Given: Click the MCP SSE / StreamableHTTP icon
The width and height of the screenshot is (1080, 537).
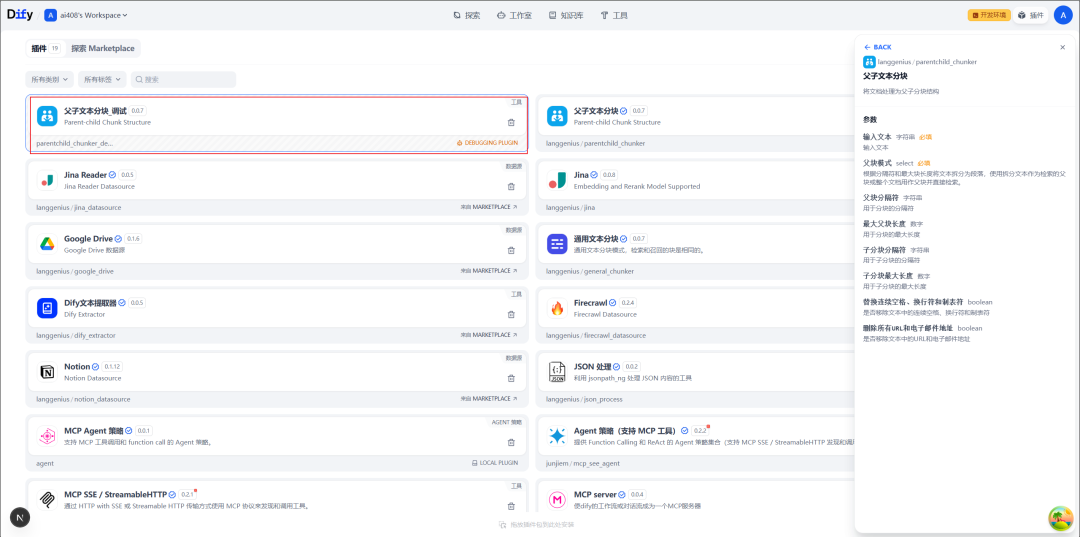Looking at the screenshot, I should pos(47,500).
